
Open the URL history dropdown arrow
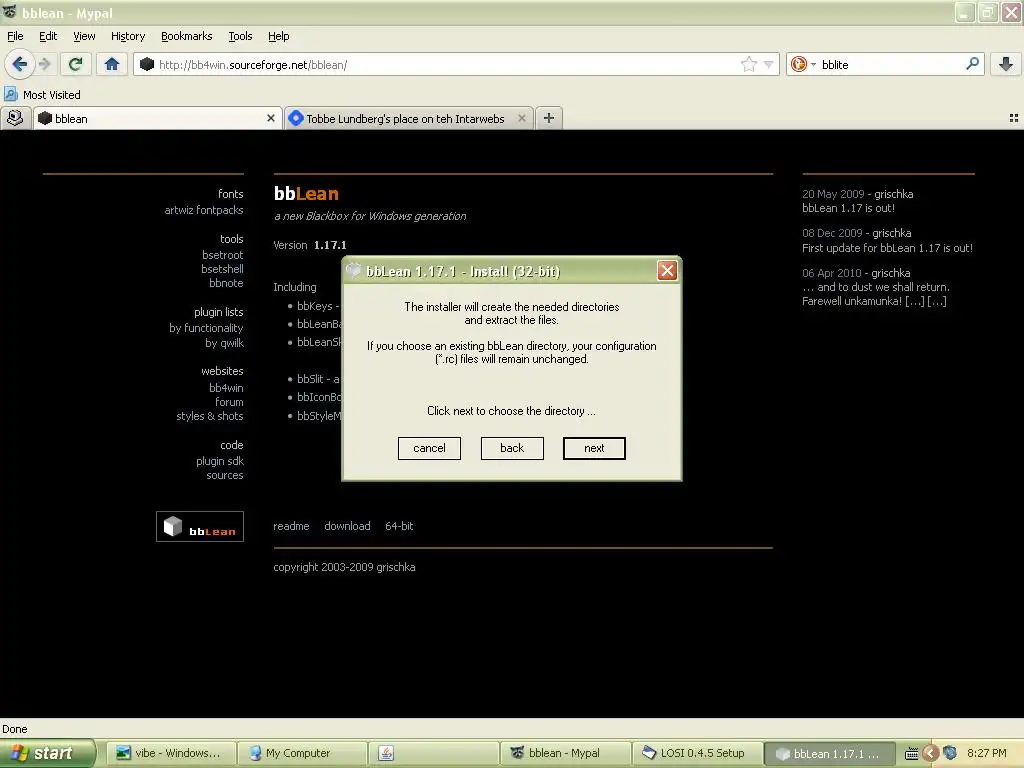pyautogui.click(x=769, y=65)
